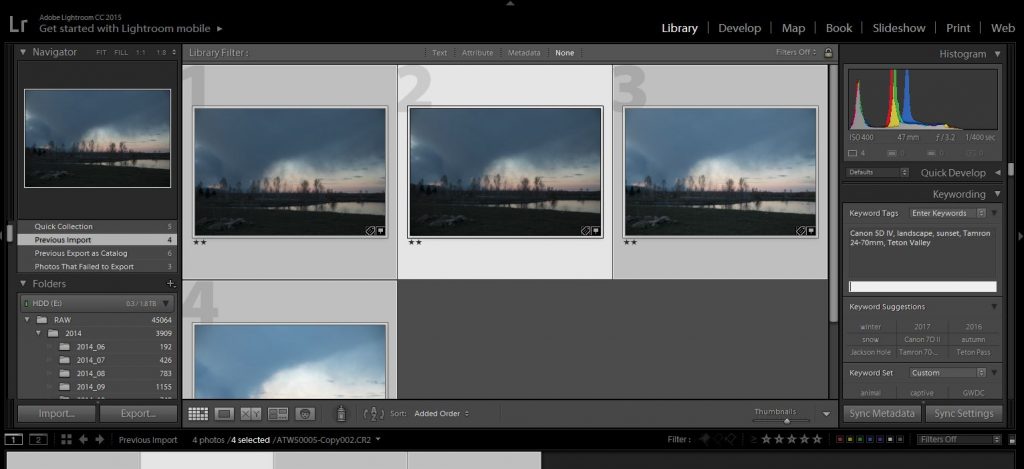This screenshot has height=469, width=1024.
Task: Toggle sort direction A-Z icon
Action: tap(373, 413)
